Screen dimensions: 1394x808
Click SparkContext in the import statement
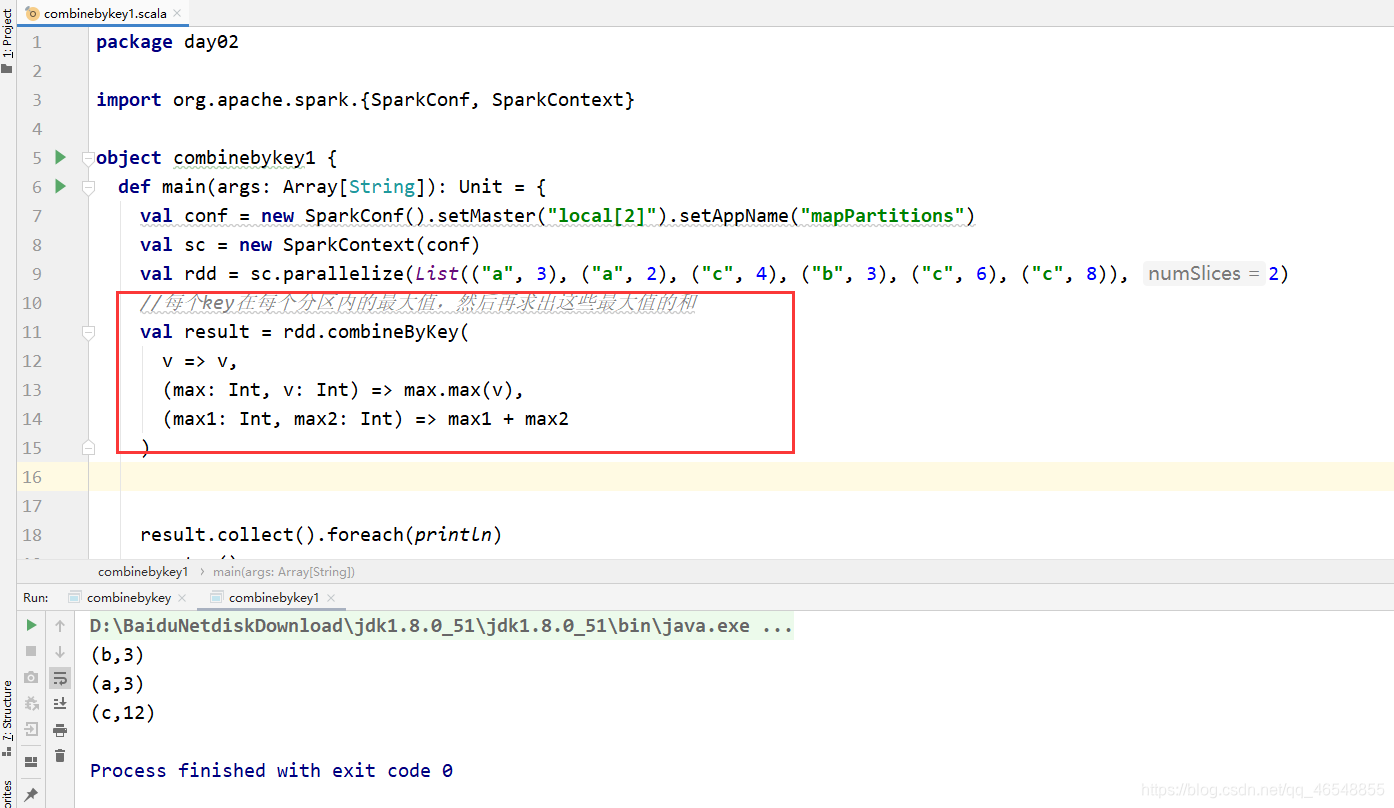tap(558, 100)
